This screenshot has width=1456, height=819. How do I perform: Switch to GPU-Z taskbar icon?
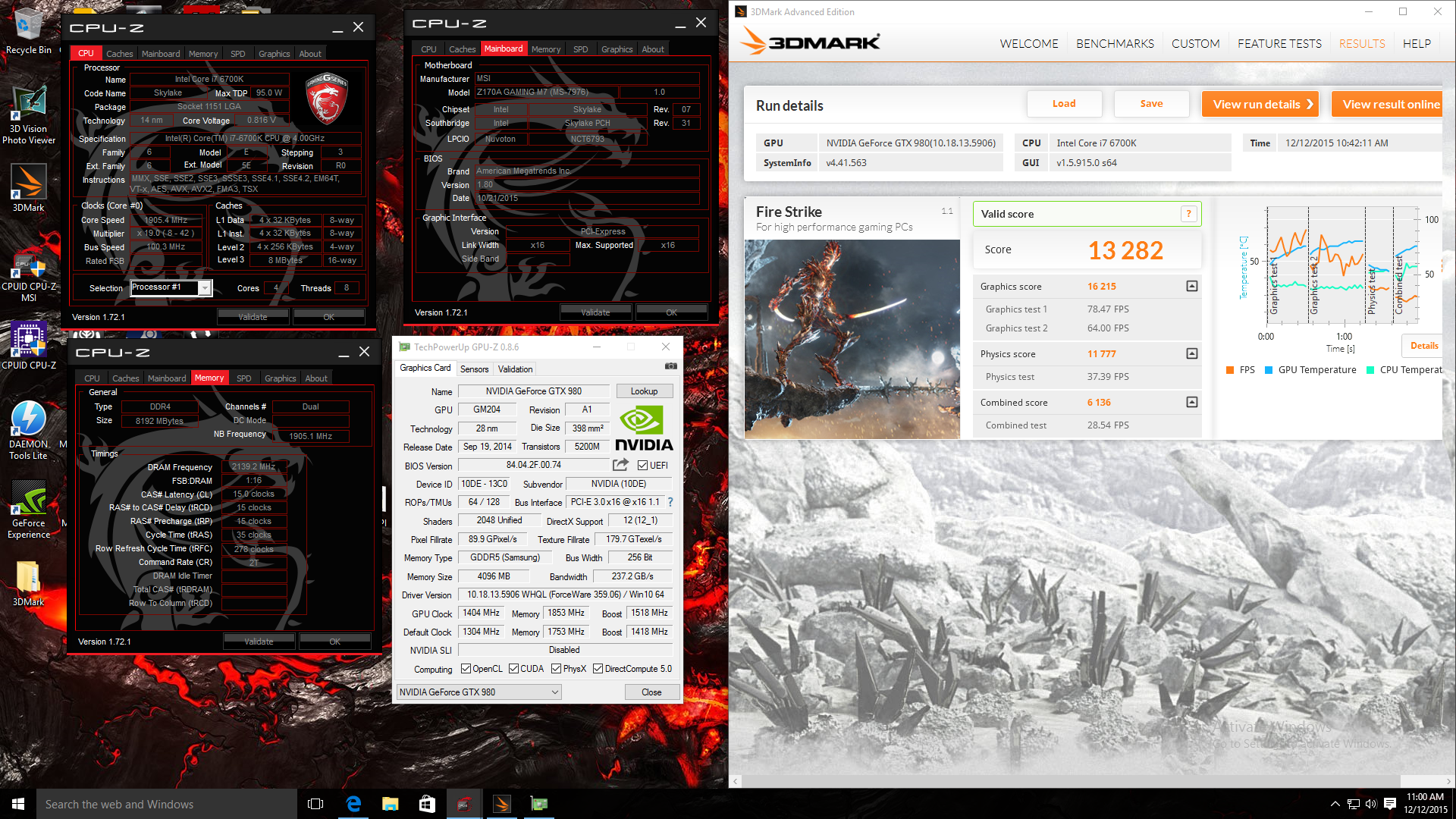click(538, 804)
